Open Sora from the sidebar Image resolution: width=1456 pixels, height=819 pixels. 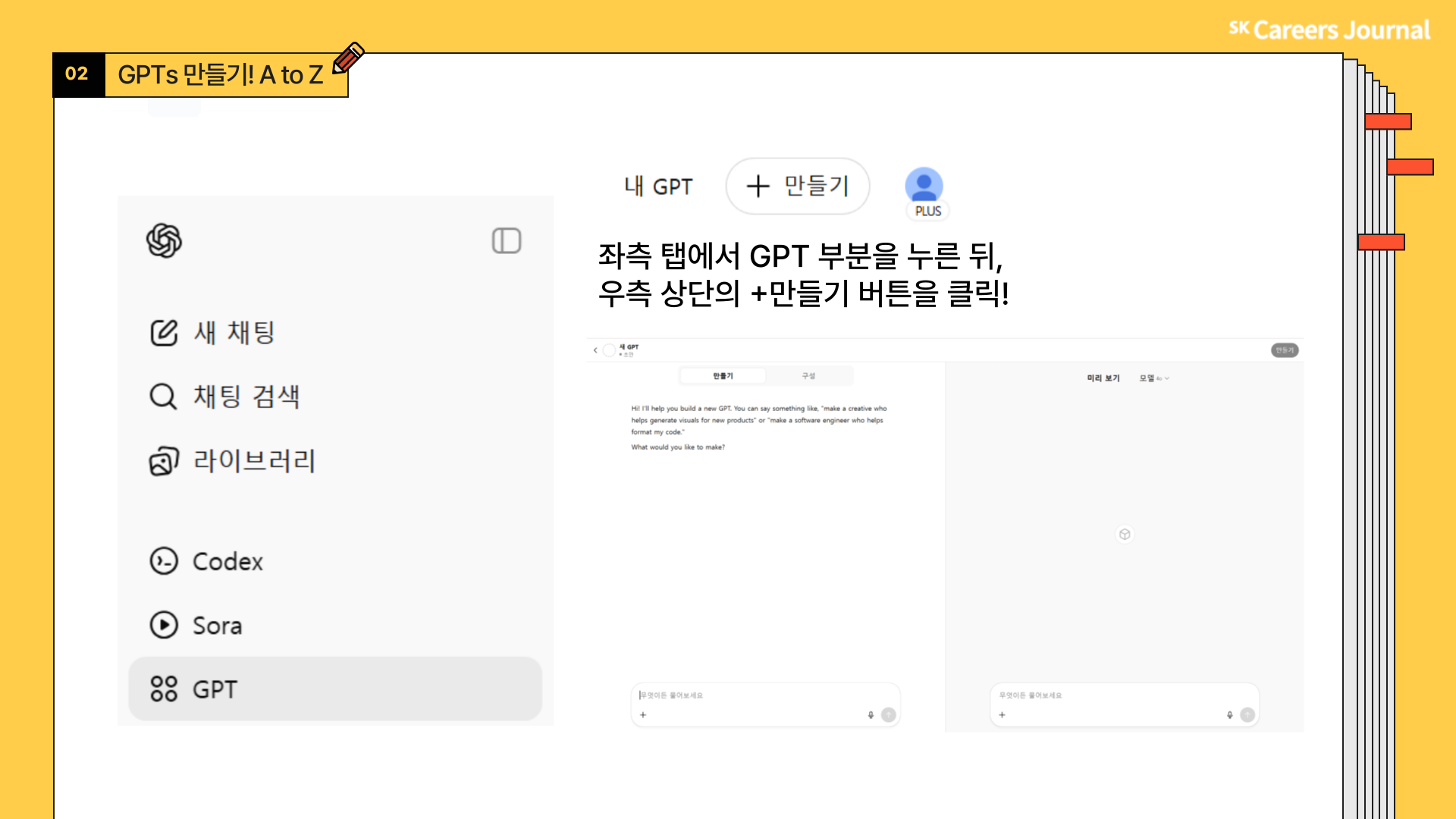[196, 626]
